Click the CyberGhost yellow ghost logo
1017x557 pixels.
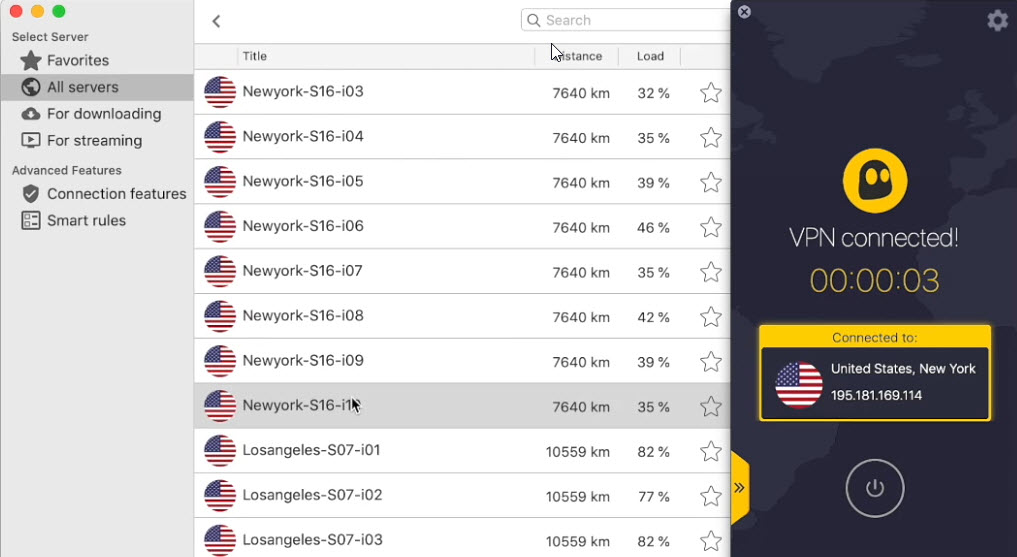point(874,181)
